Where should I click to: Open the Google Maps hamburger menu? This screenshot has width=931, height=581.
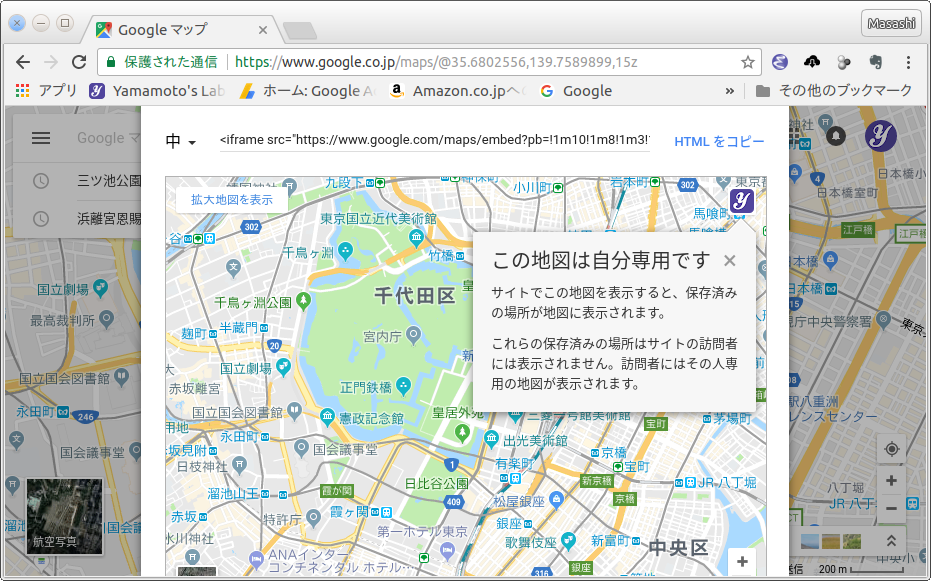click(41, 138)
